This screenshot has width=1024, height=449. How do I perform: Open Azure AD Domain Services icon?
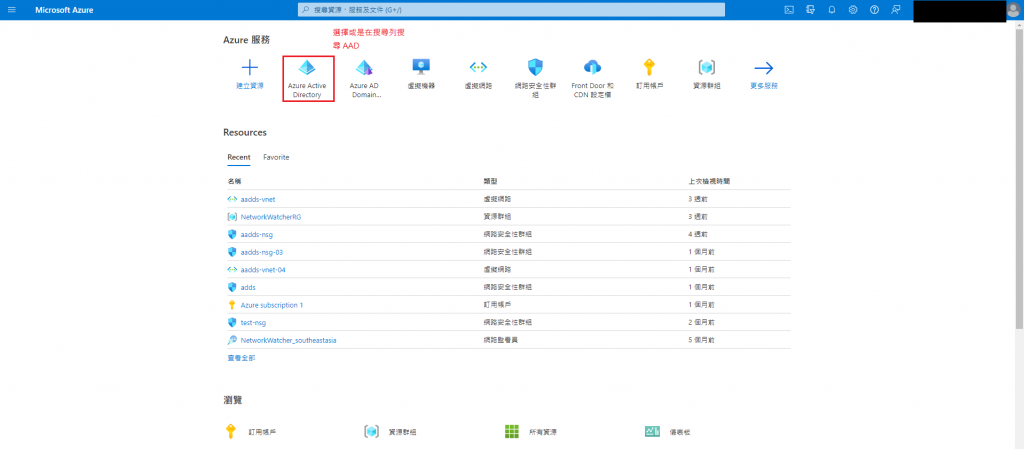364,67
